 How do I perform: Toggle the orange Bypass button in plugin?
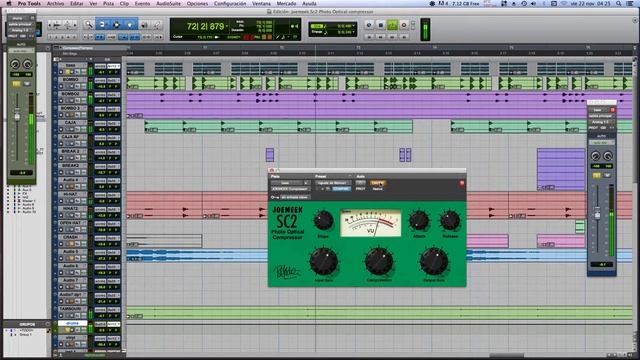[x=378, y=183]
